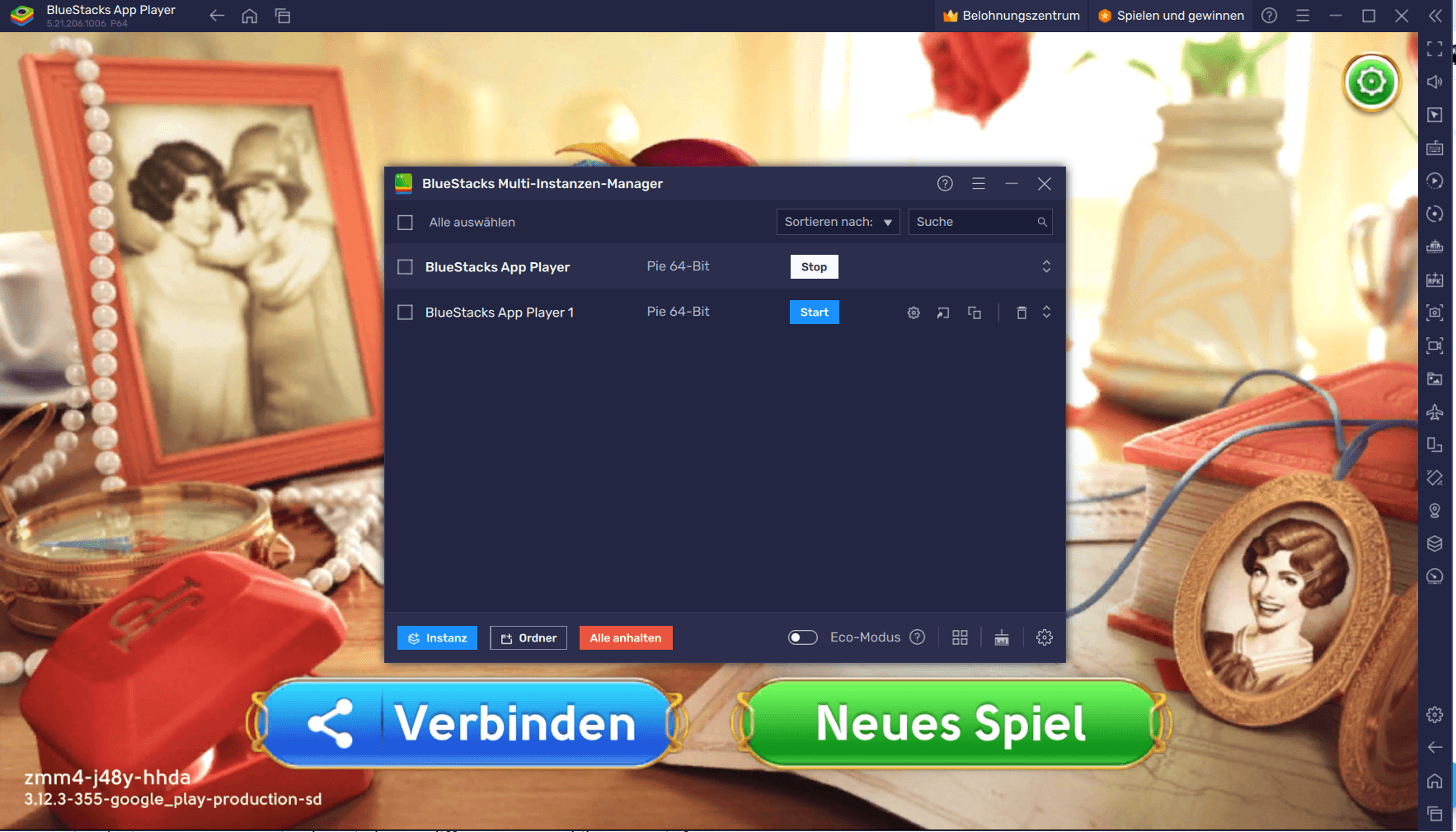1456x832 pixels.
Task: Select the BlueStacks App Player checkbox
Action: pyautogui.click(x=405, y=267)
